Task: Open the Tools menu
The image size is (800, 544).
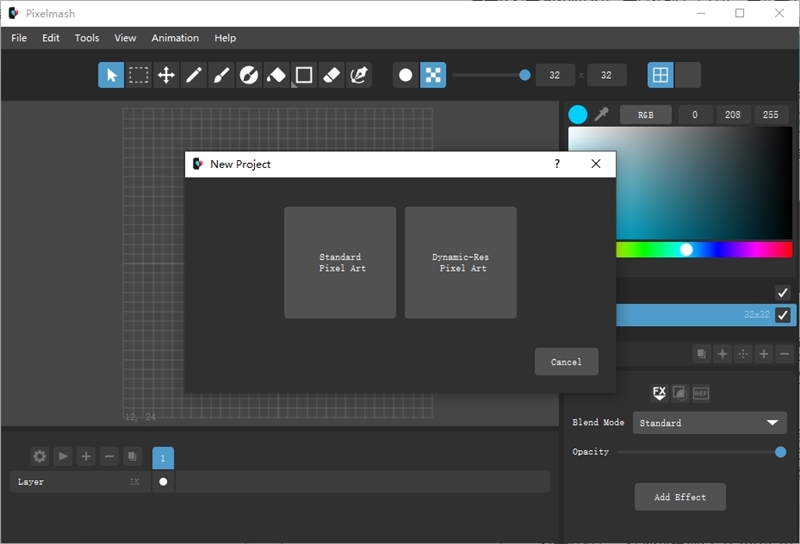Action: coord(87,38)
